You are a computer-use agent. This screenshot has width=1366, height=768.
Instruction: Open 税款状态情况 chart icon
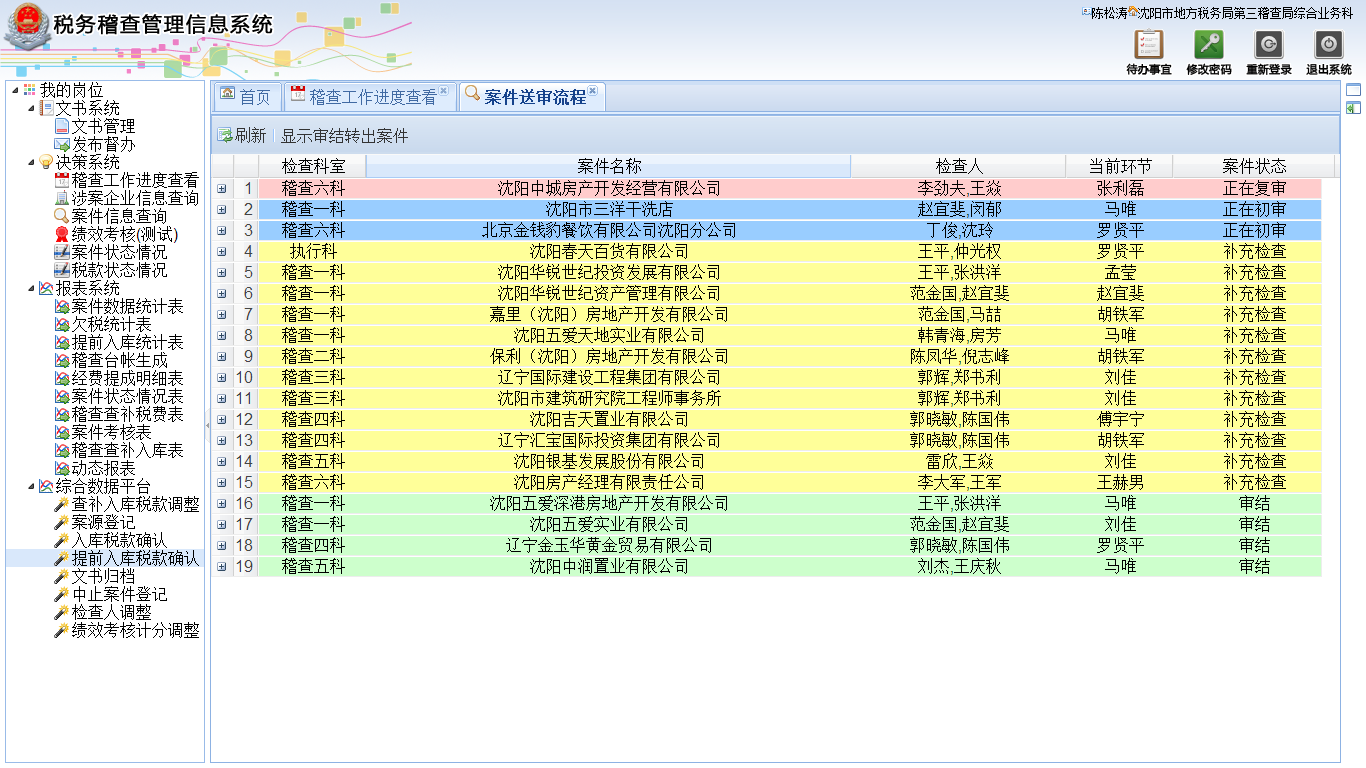pos(62,271)
